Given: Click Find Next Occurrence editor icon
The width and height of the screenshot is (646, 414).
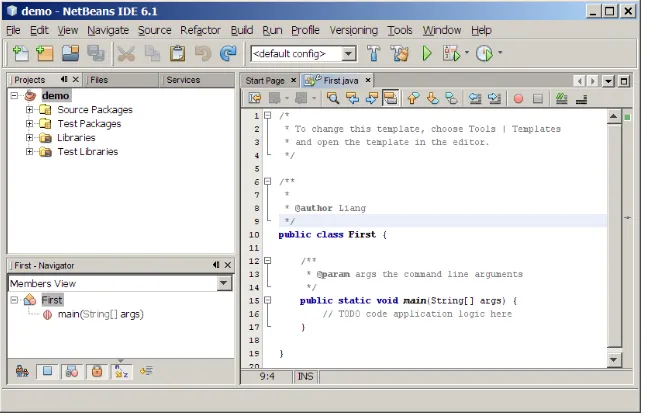Looking at the screenshot, I should pyautogui.click(x=372, y=98).
